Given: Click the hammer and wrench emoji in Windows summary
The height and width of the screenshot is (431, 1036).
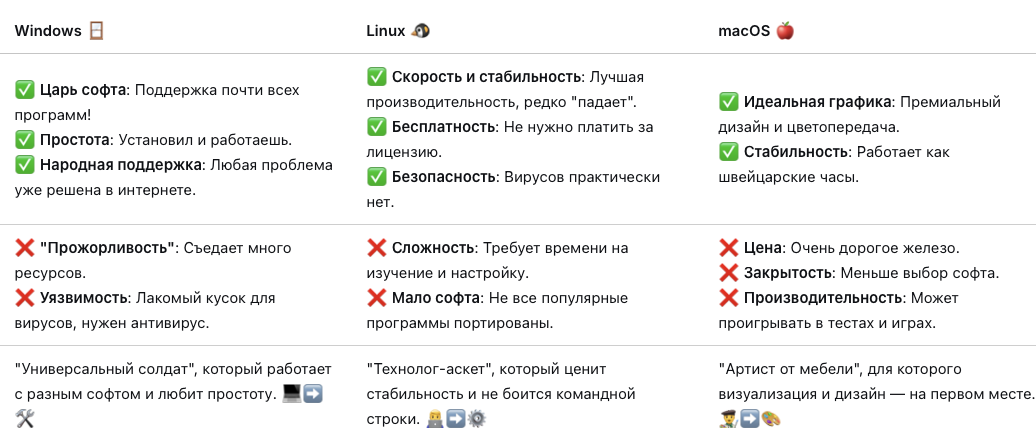Looking at the screenshot, I should pos(25,418).
